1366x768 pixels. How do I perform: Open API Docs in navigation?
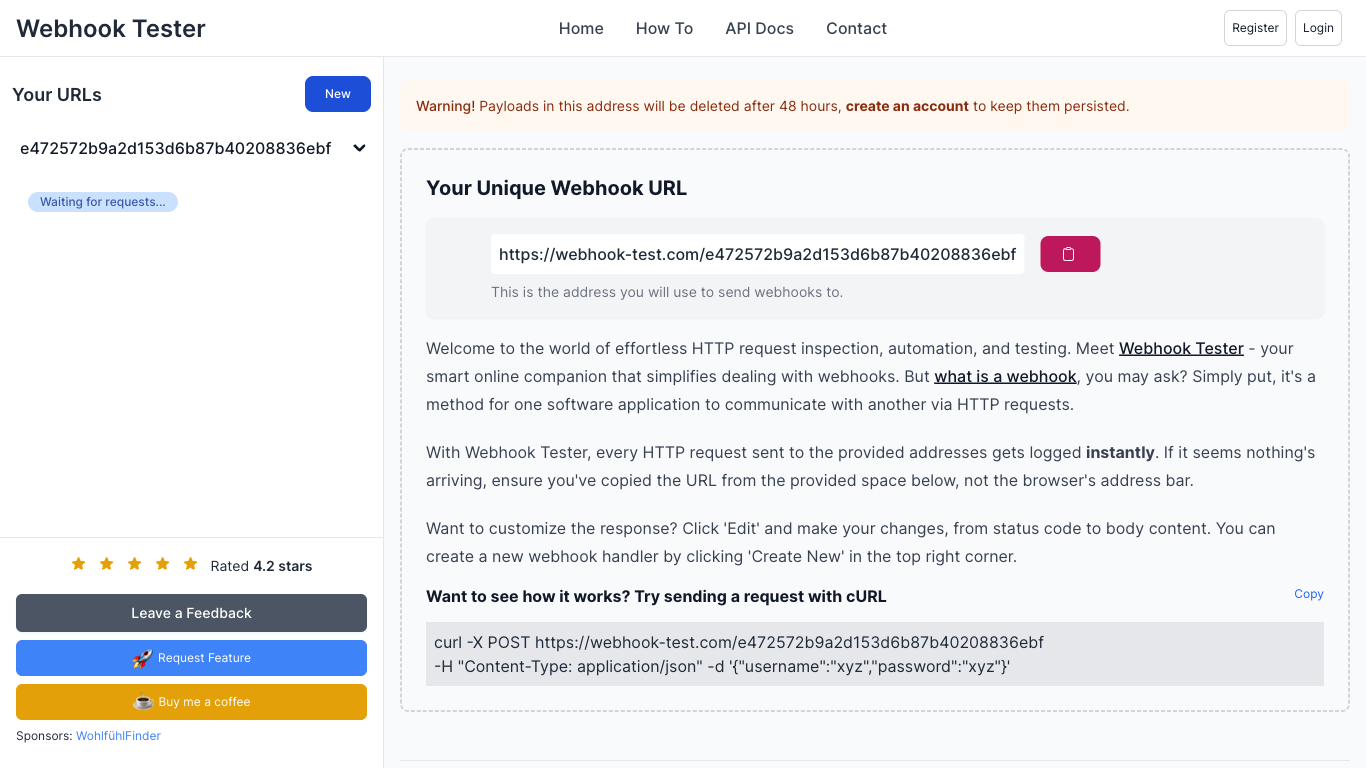pos(760,28)
